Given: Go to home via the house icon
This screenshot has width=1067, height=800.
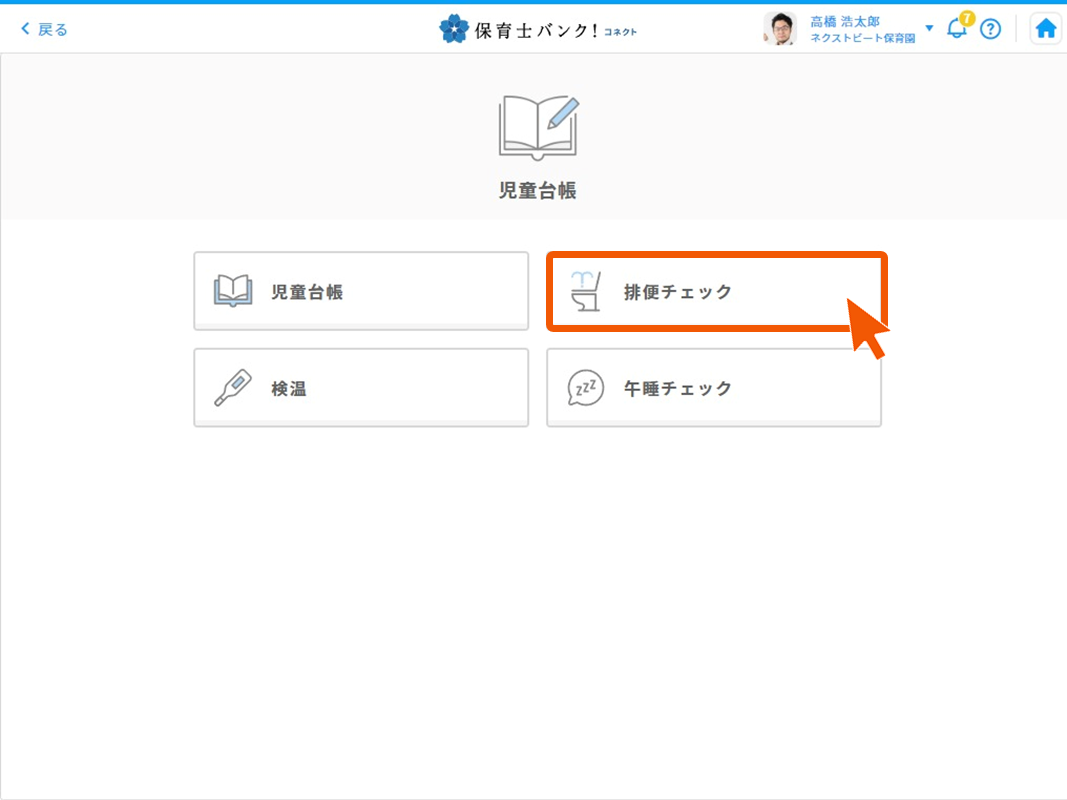Looking at the screenshot, I should [x=1046, y=29].
